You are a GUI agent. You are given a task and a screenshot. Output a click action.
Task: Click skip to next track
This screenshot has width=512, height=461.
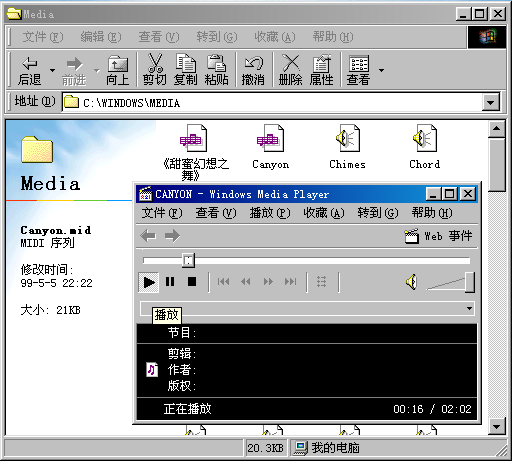click(x=290, y=282)
